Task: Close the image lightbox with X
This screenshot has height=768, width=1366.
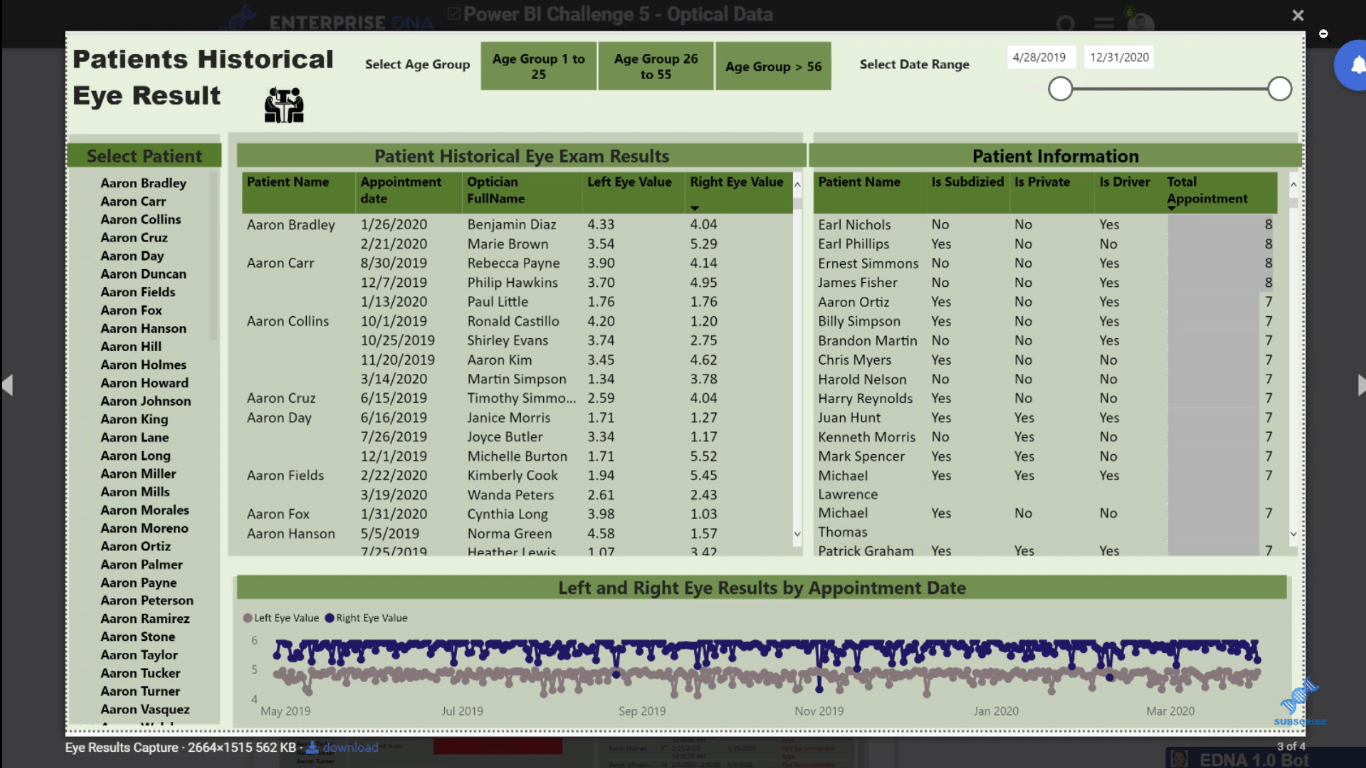Action: (x=1298, y=15)
